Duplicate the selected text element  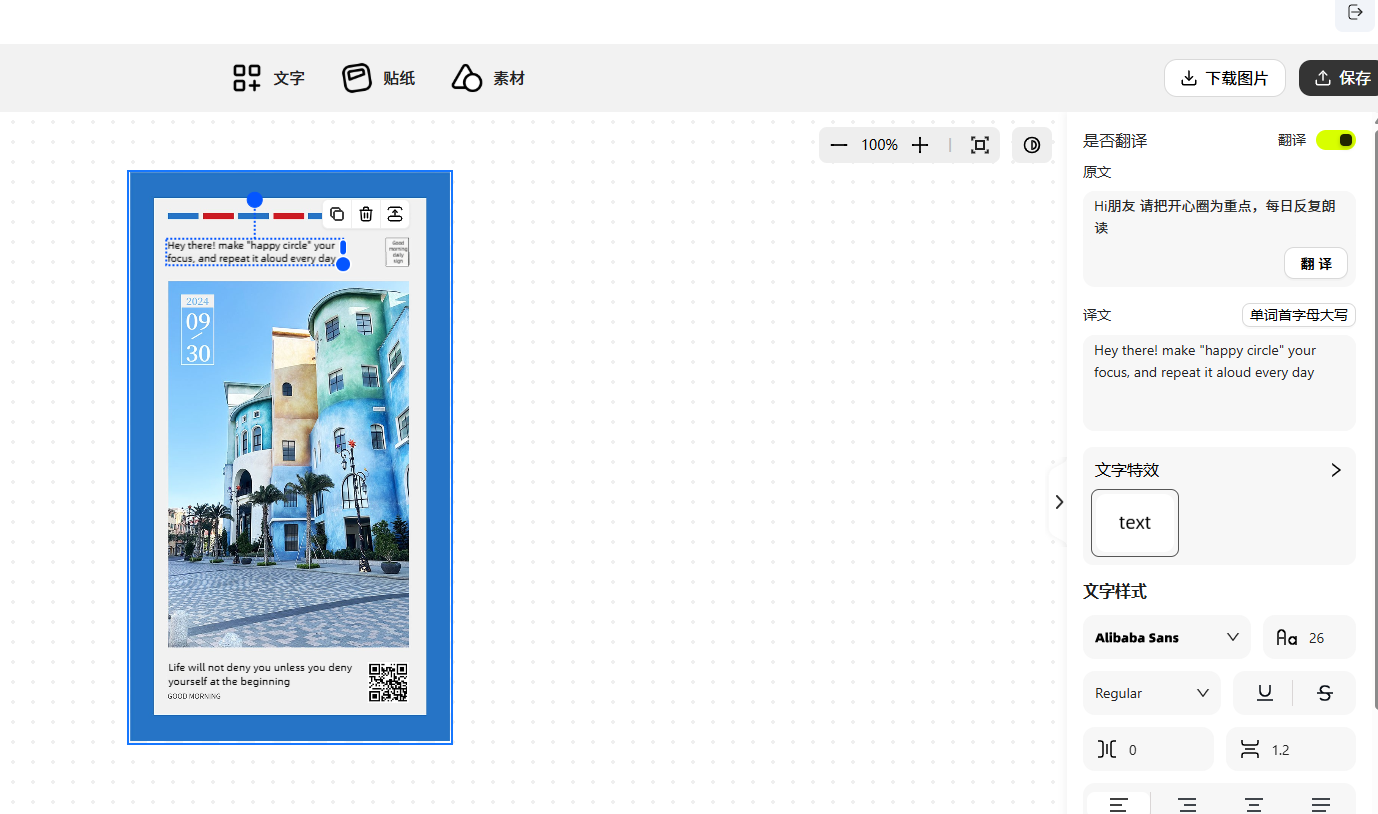[337, 214]
